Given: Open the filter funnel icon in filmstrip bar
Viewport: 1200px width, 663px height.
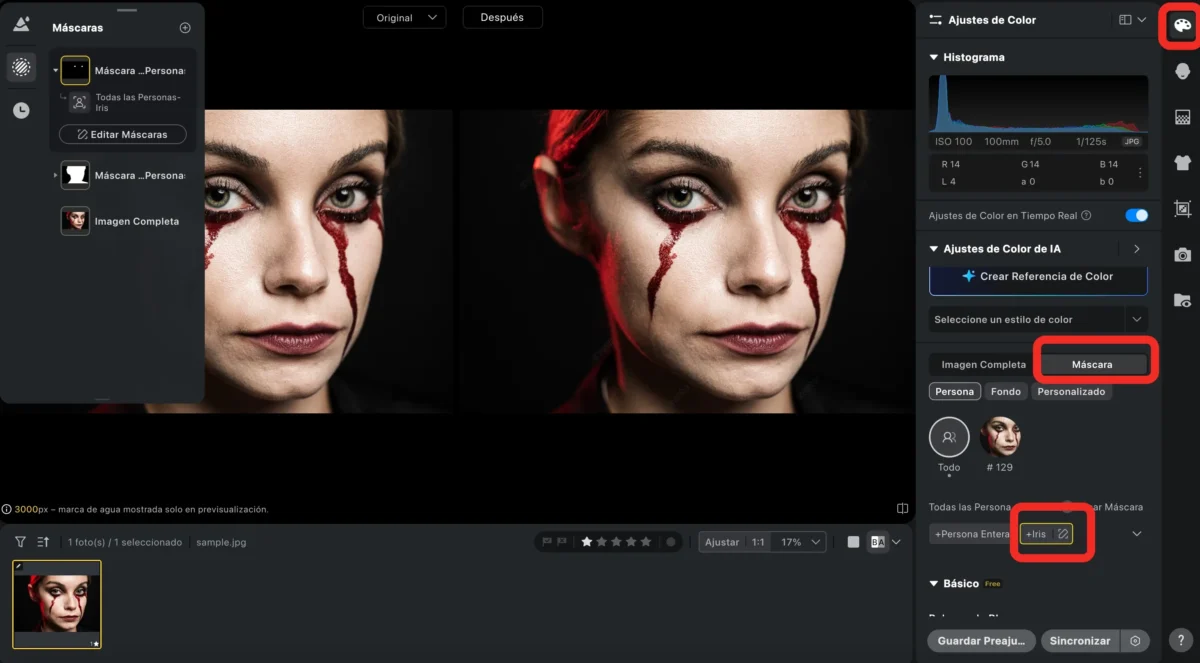Looking at the screenshot, I should point(20,542).
